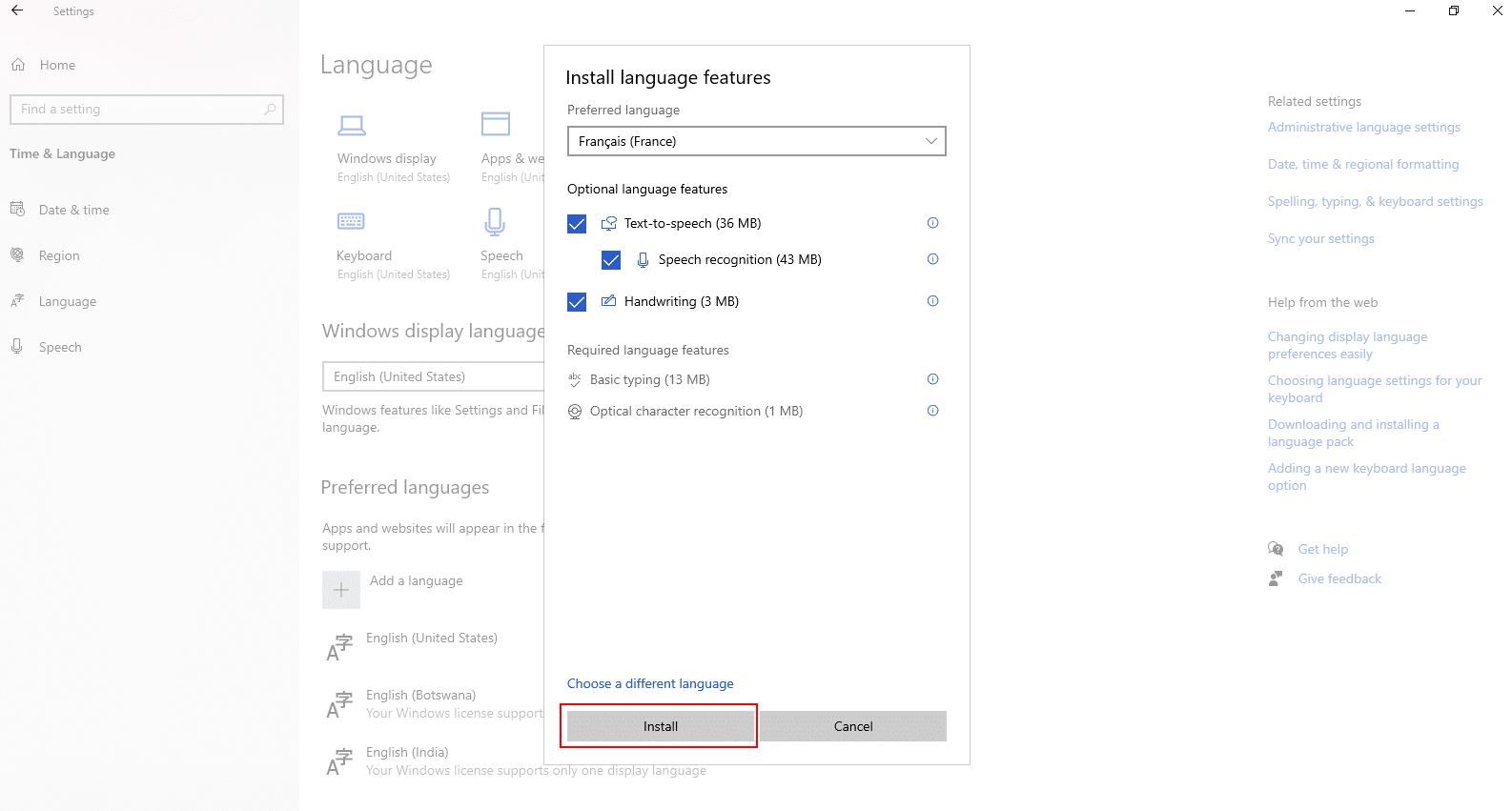Select English (India) language entry
The image size is (1512, 811).
coord(407,752)
